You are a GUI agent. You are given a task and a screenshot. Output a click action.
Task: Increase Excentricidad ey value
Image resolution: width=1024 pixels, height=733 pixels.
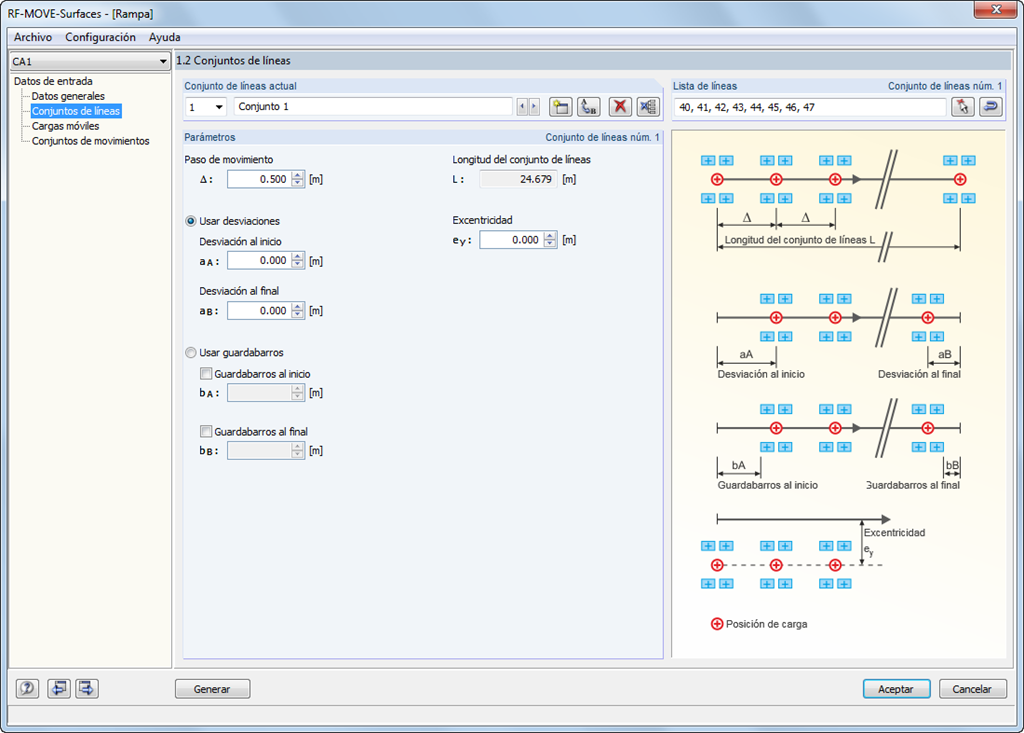click(x=550, y=236)
